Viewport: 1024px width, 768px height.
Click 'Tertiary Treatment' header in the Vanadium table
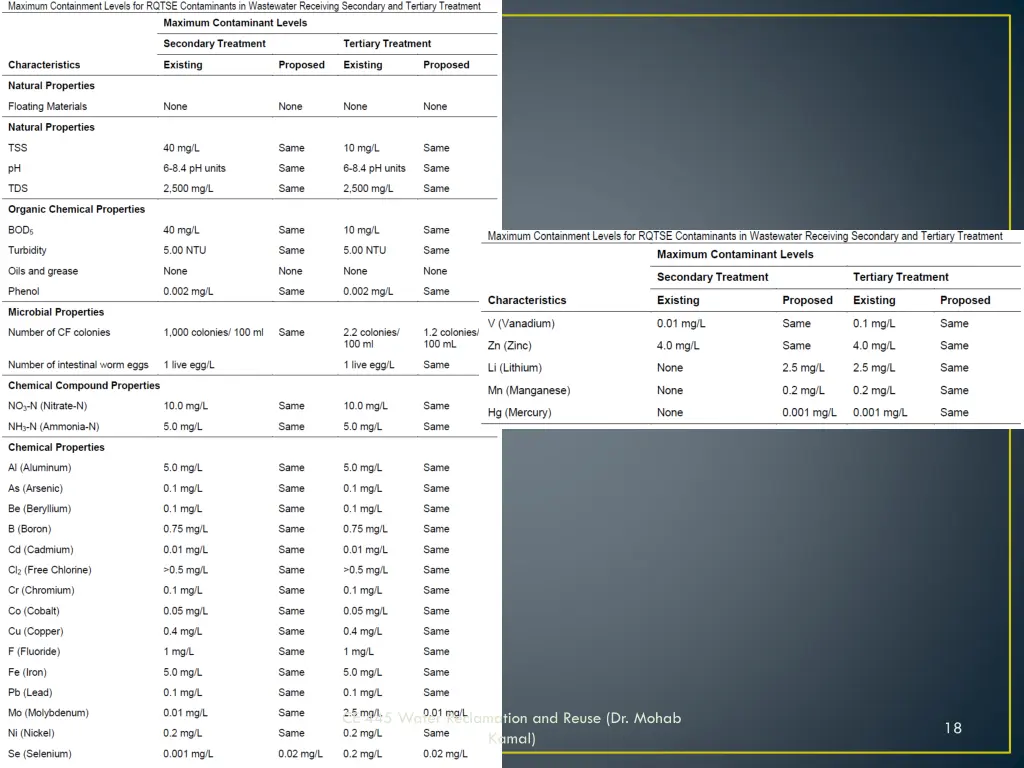point(901,278)
